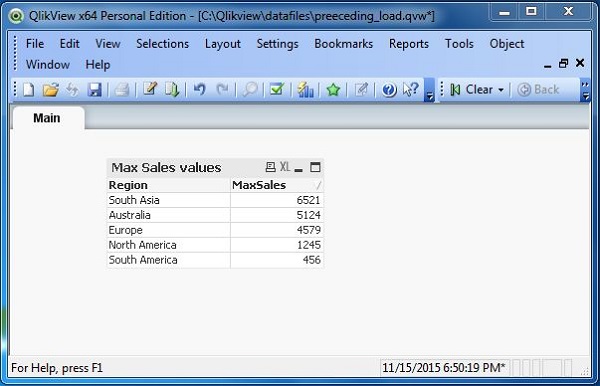600x386 pixels.
Task: Open the Reports menu
Action: pos(409,44)
